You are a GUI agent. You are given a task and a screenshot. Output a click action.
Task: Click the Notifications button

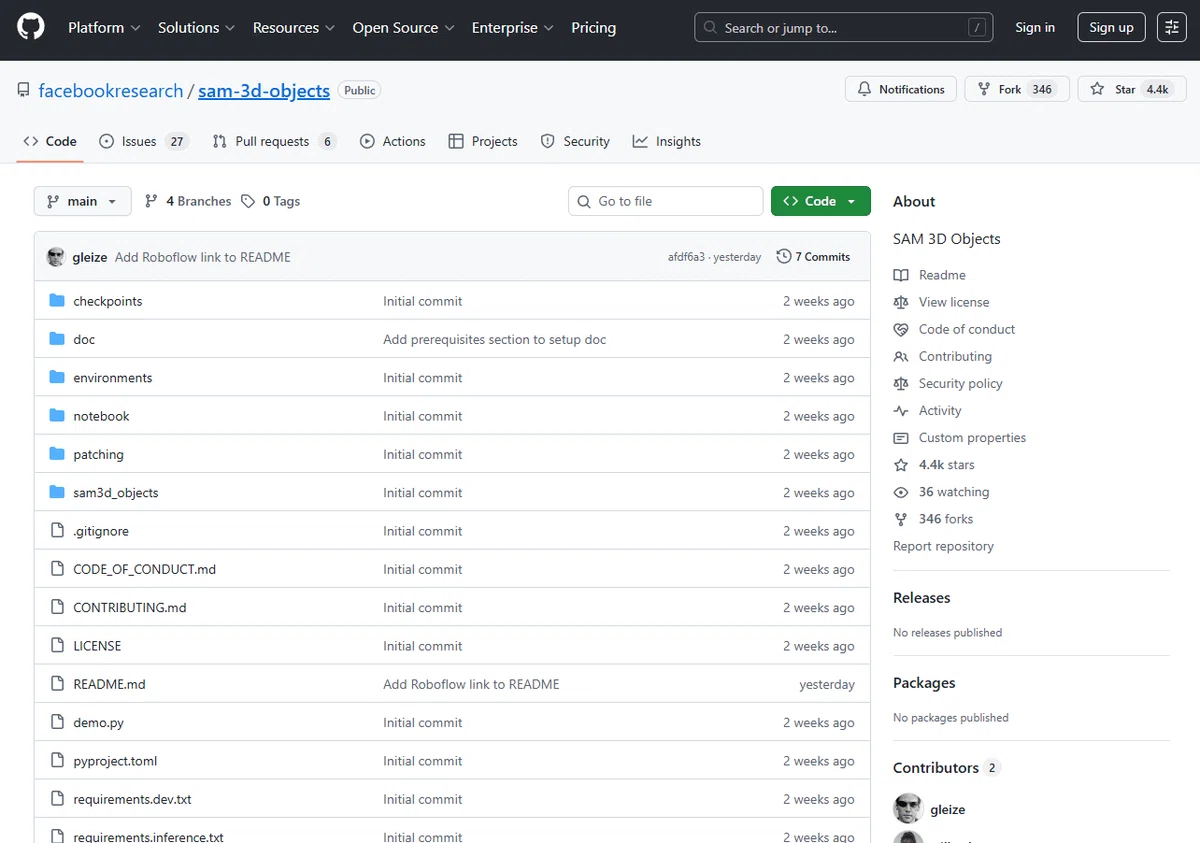[x=901, y=89]
